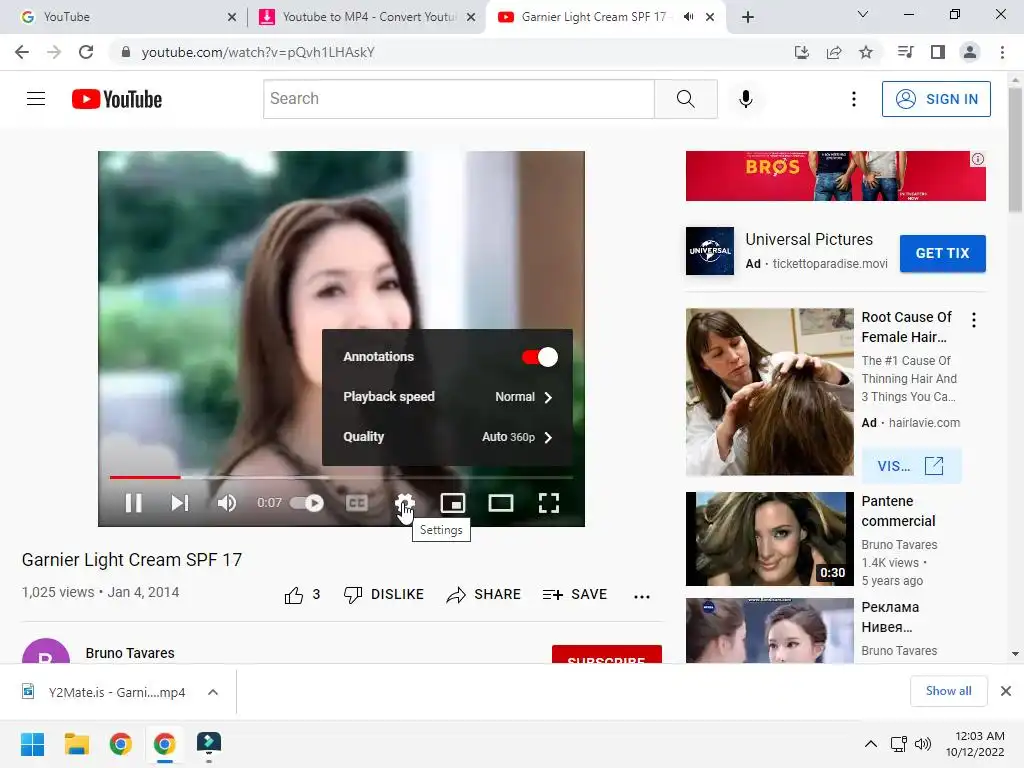This screenshot has width=1024, height=768.
Task: Mute the Garnier tab audio icon
Action: coord(688,17)
